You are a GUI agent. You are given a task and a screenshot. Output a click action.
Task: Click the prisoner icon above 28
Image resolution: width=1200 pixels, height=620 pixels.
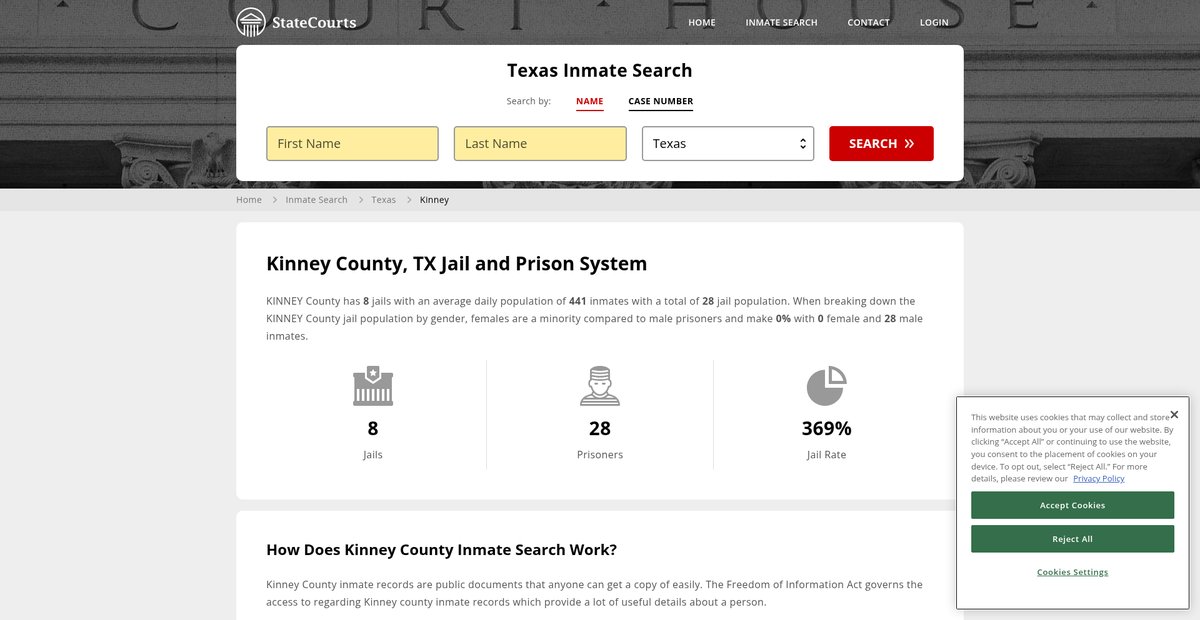(600, 386)
